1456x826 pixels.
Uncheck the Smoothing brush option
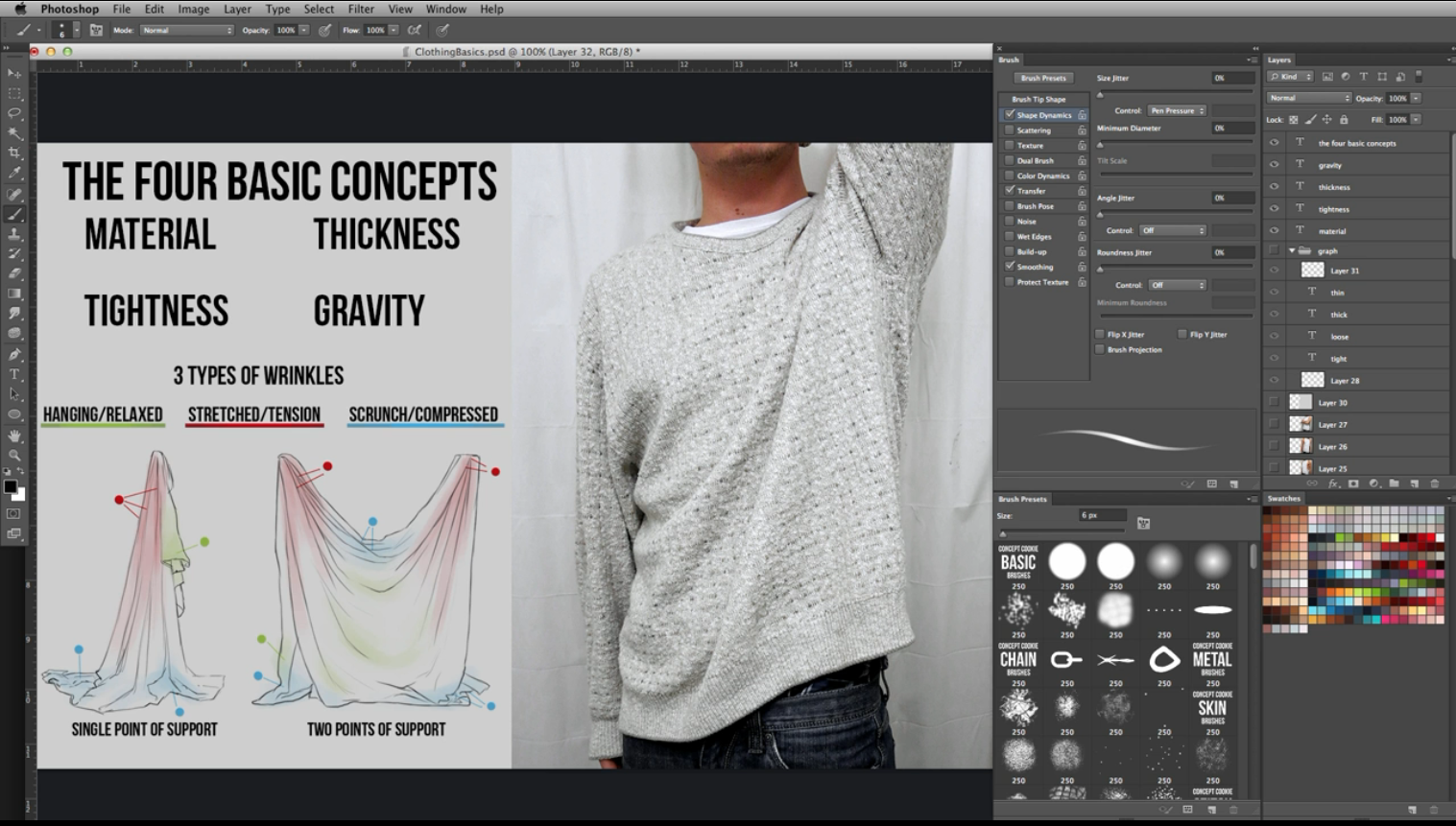click(1010, 267)
